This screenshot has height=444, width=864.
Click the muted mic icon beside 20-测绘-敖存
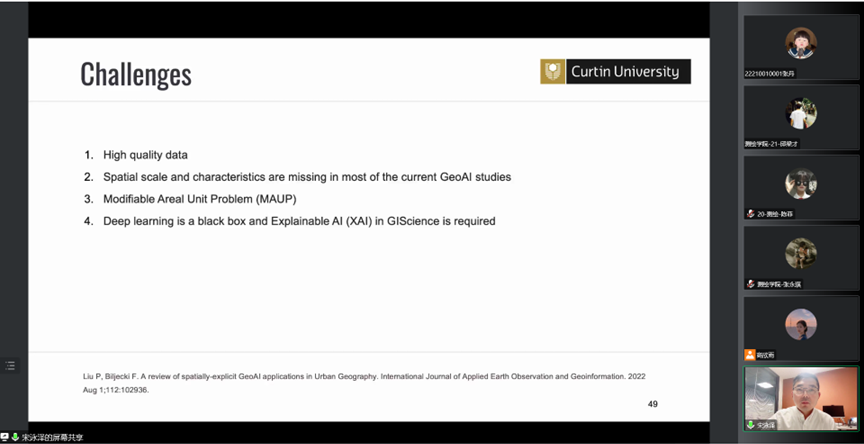click(x=750, y=214)
